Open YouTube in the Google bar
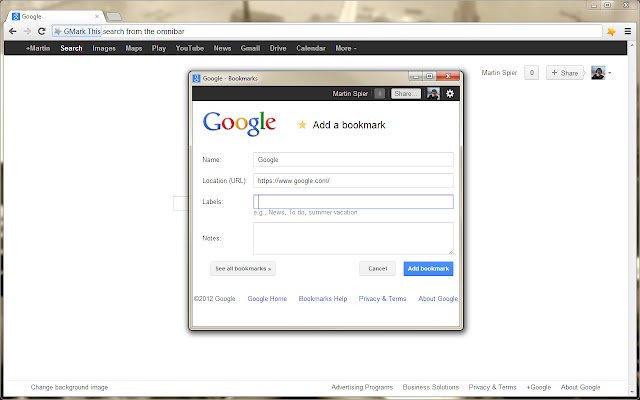 click(190, 48)
